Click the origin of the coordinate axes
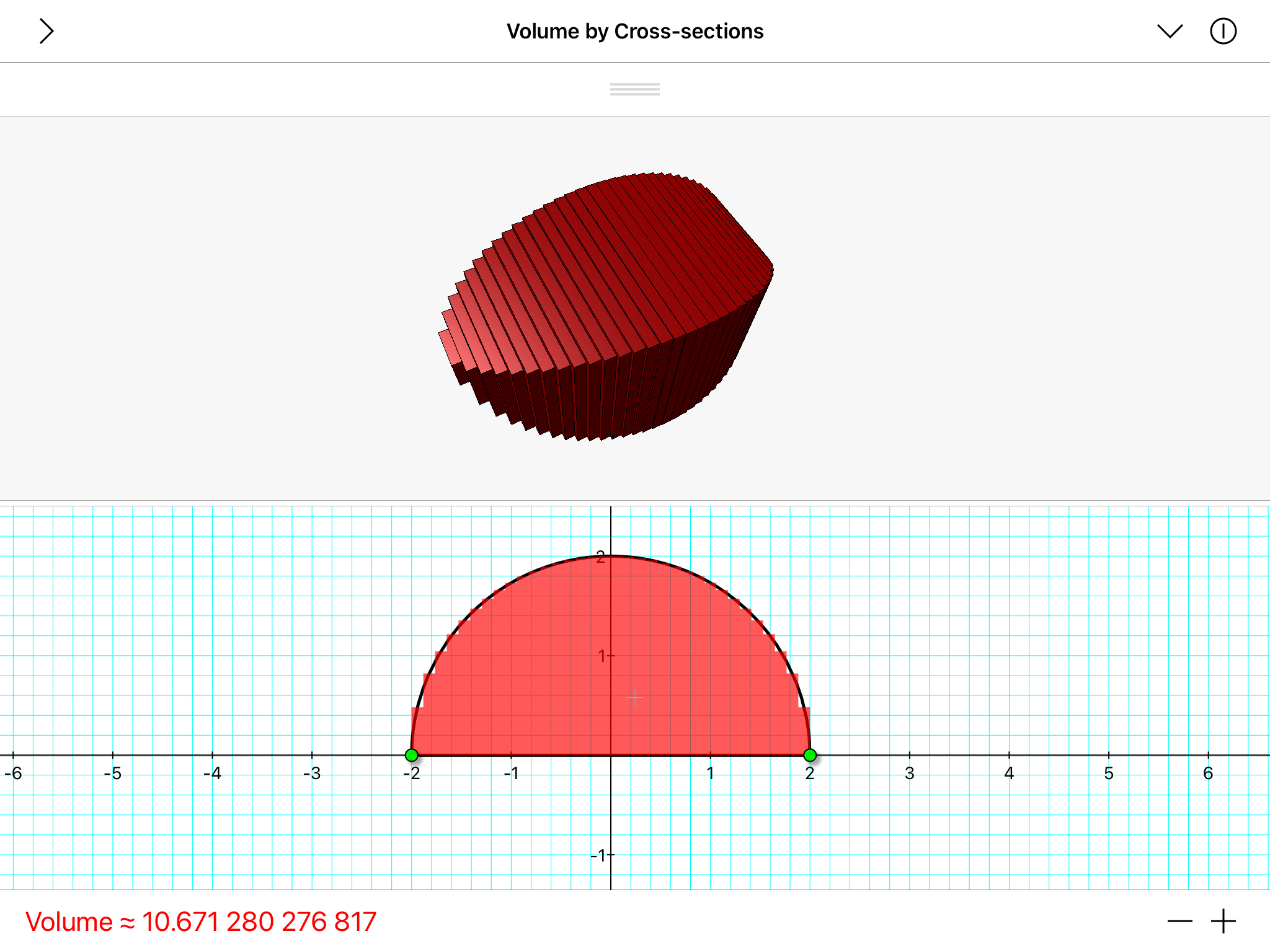This screenshot has width=1270, height=952. (x=610, y=755)
